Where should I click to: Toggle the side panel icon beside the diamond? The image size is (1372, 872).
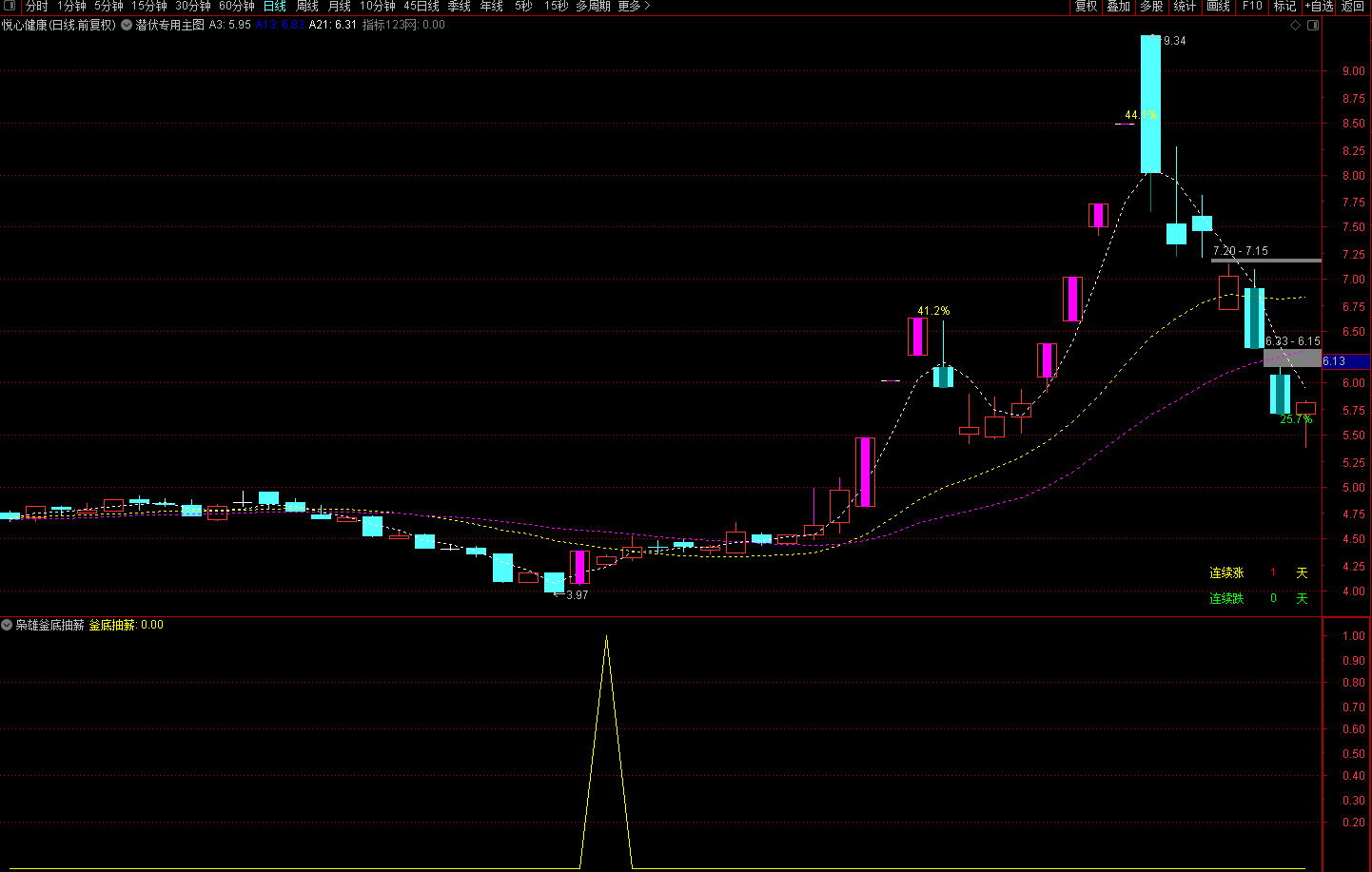1313,26
